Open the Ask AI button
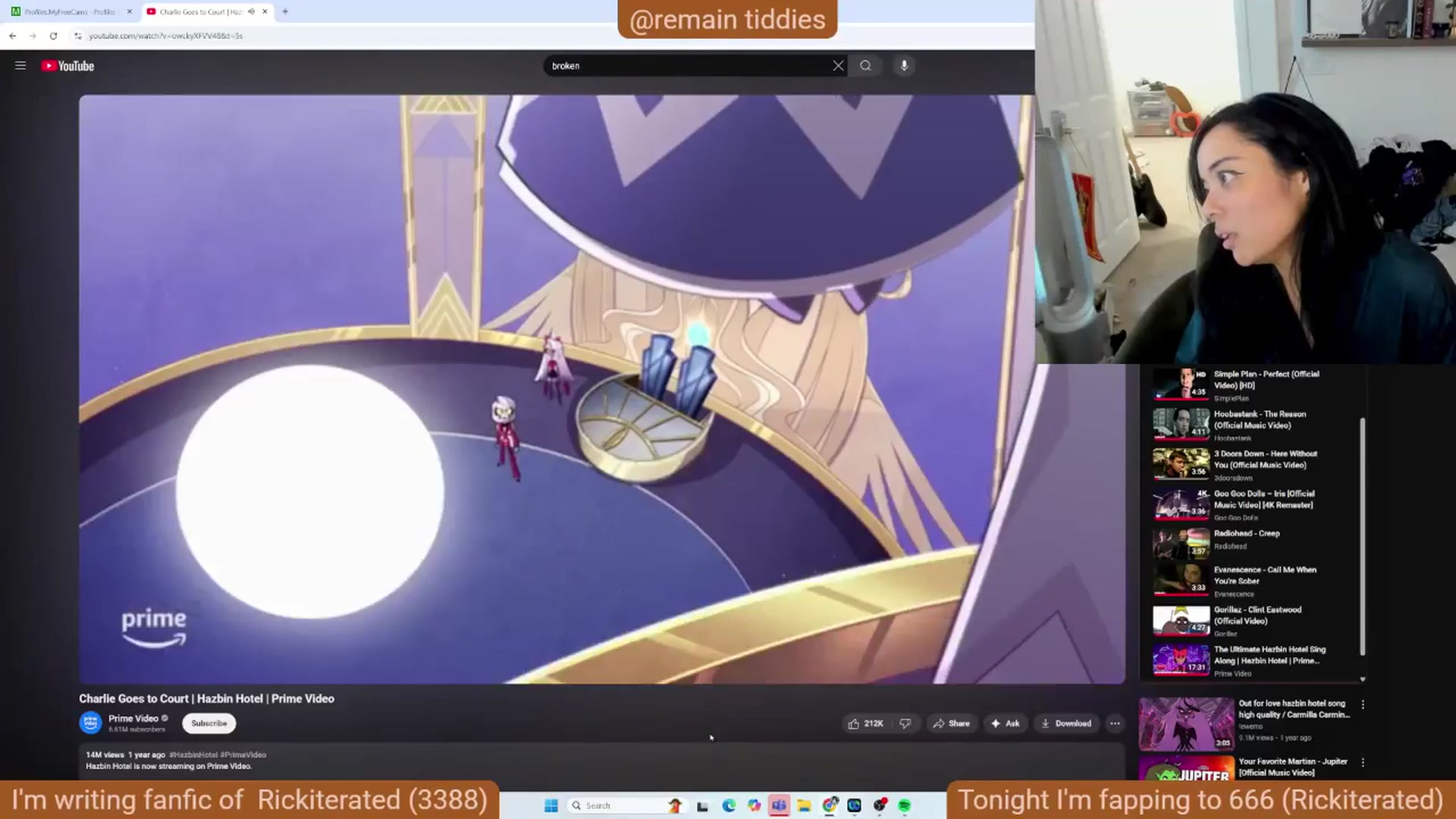This screenshot has height=819, width=1456. pyautogui.click(x=1006, y=723)
